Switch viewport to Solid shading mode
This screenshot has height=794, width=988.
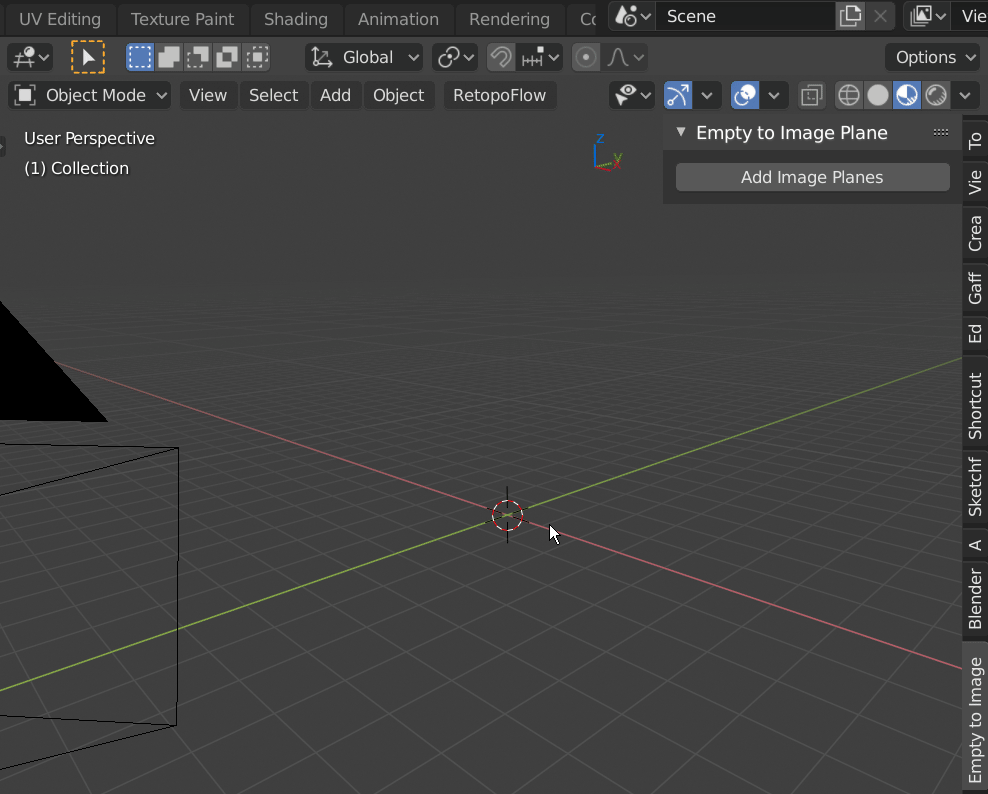(876, 95)
